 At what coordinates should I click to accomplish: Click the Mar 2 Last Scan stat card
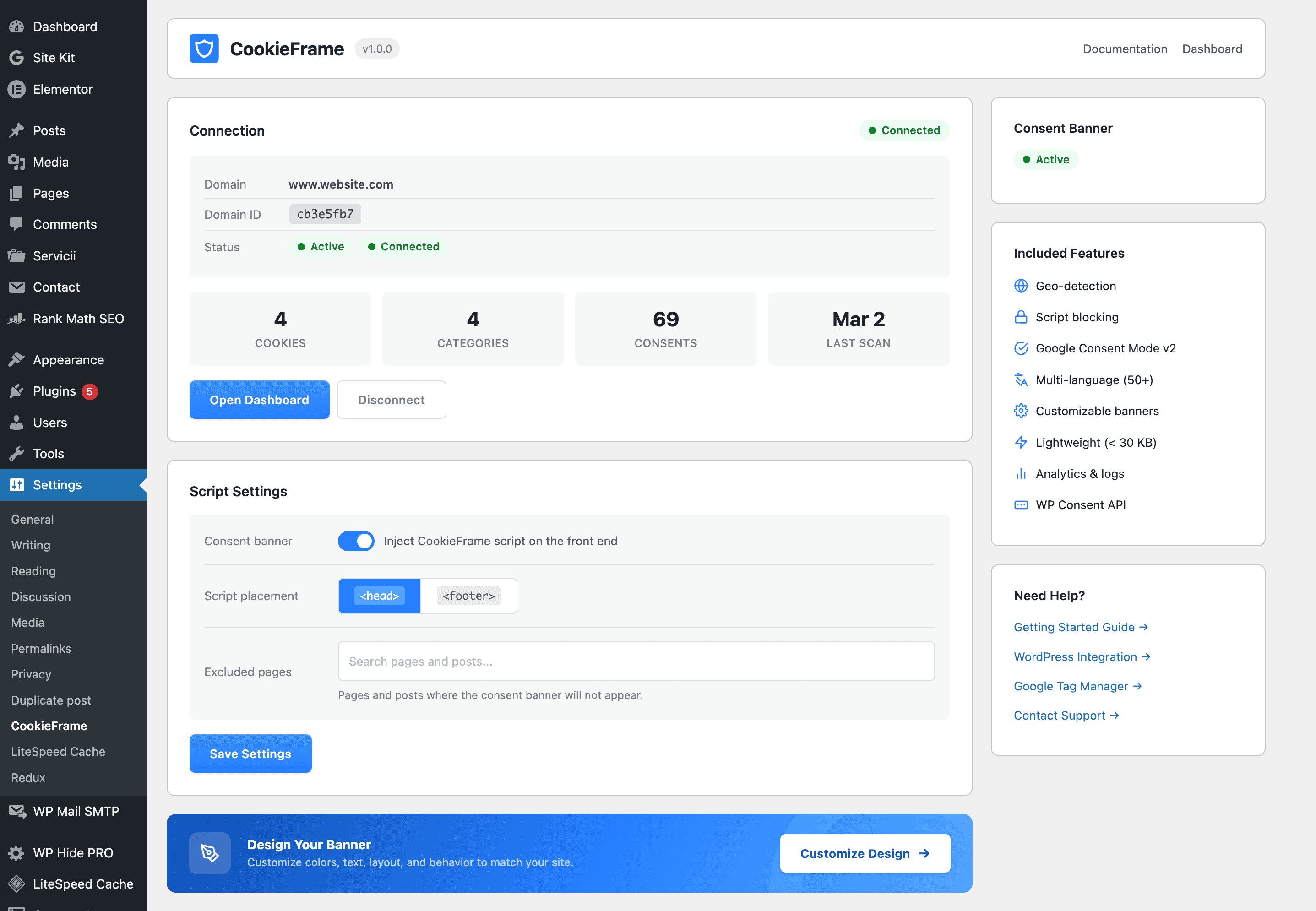859,329
